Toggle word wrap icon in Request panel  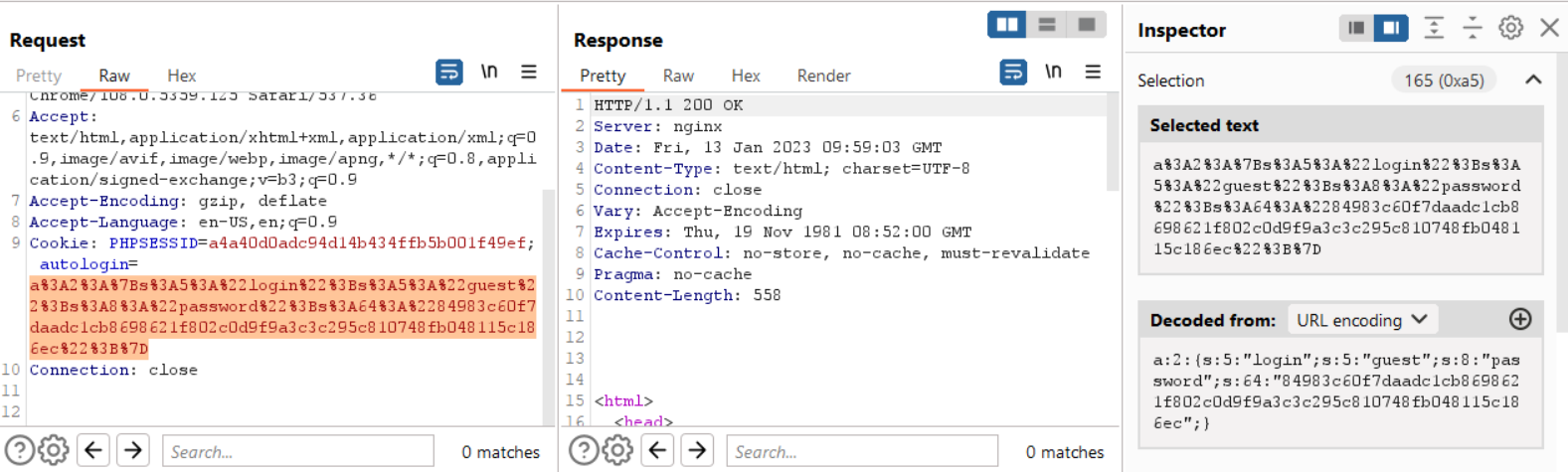coord(449,73)
